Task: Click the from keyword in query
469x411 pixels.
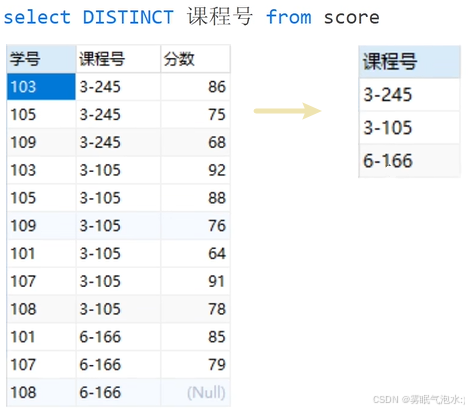Action: pos(289,17)
